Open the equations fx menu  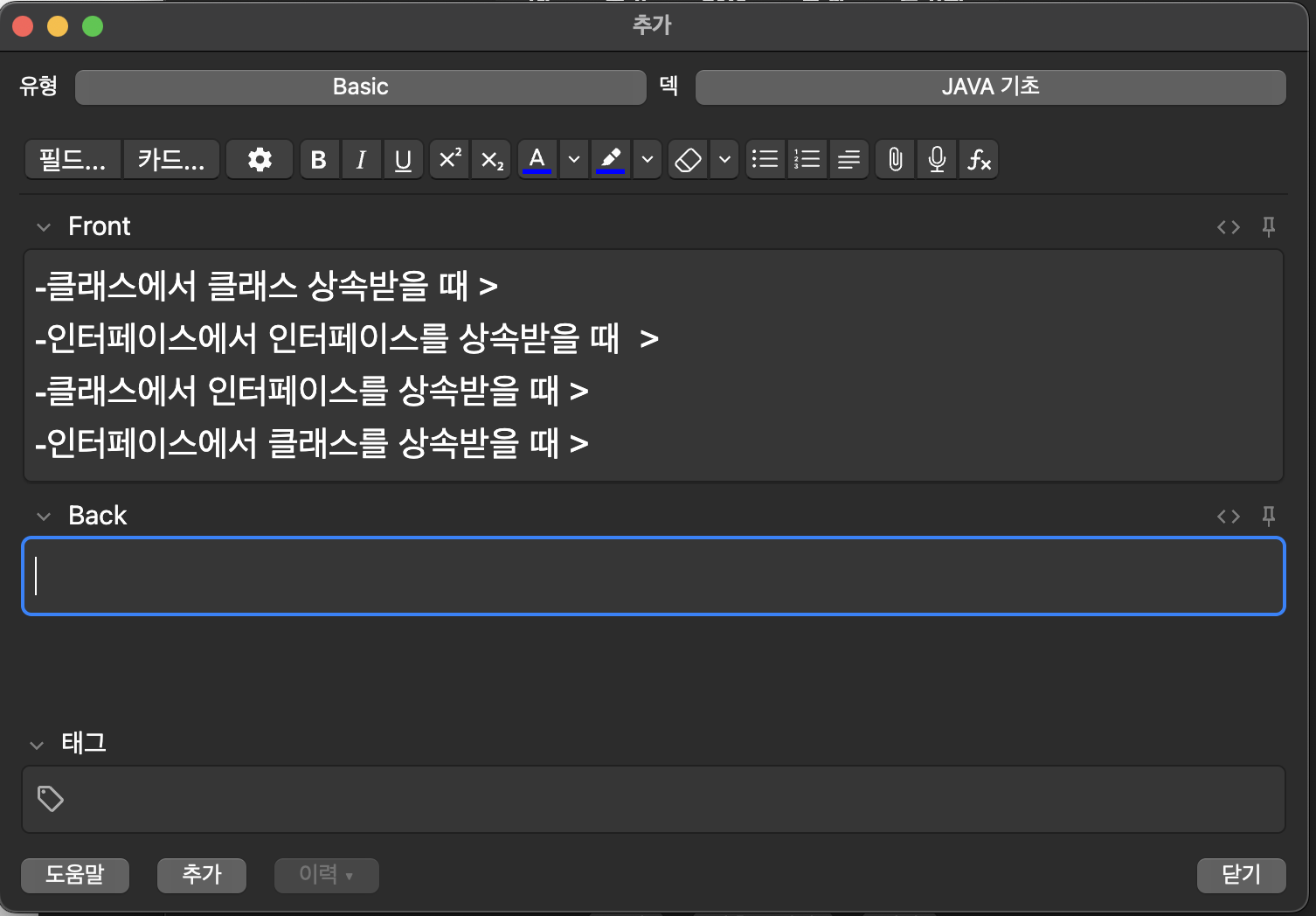[x=979, y=160]
